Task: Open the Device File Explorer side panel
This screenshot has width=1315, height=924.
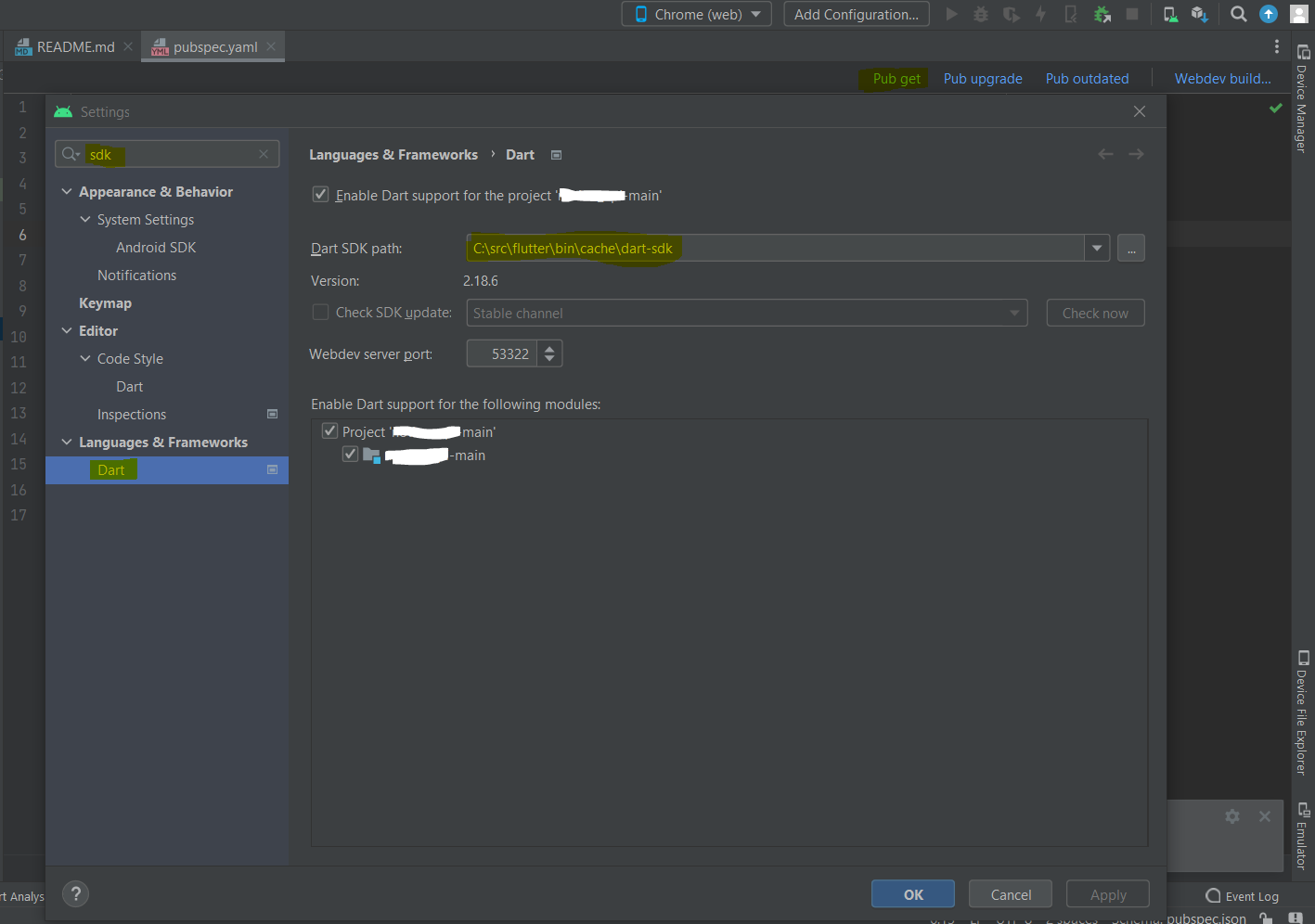Action: [1303, 712]
